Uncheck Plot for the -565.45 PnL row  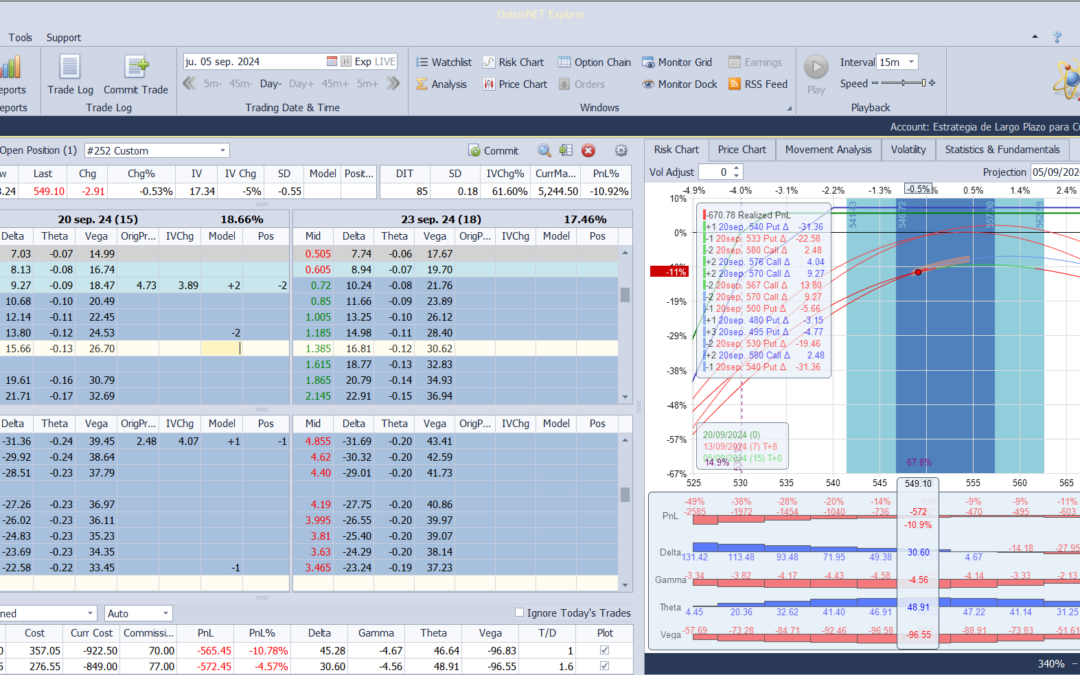[604, 650]
